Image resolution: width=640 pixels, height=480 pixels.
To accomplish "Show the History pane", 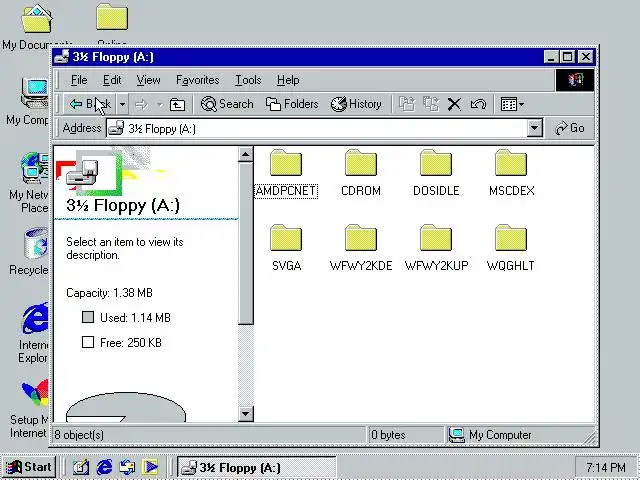I will click(x=356, y=104).
